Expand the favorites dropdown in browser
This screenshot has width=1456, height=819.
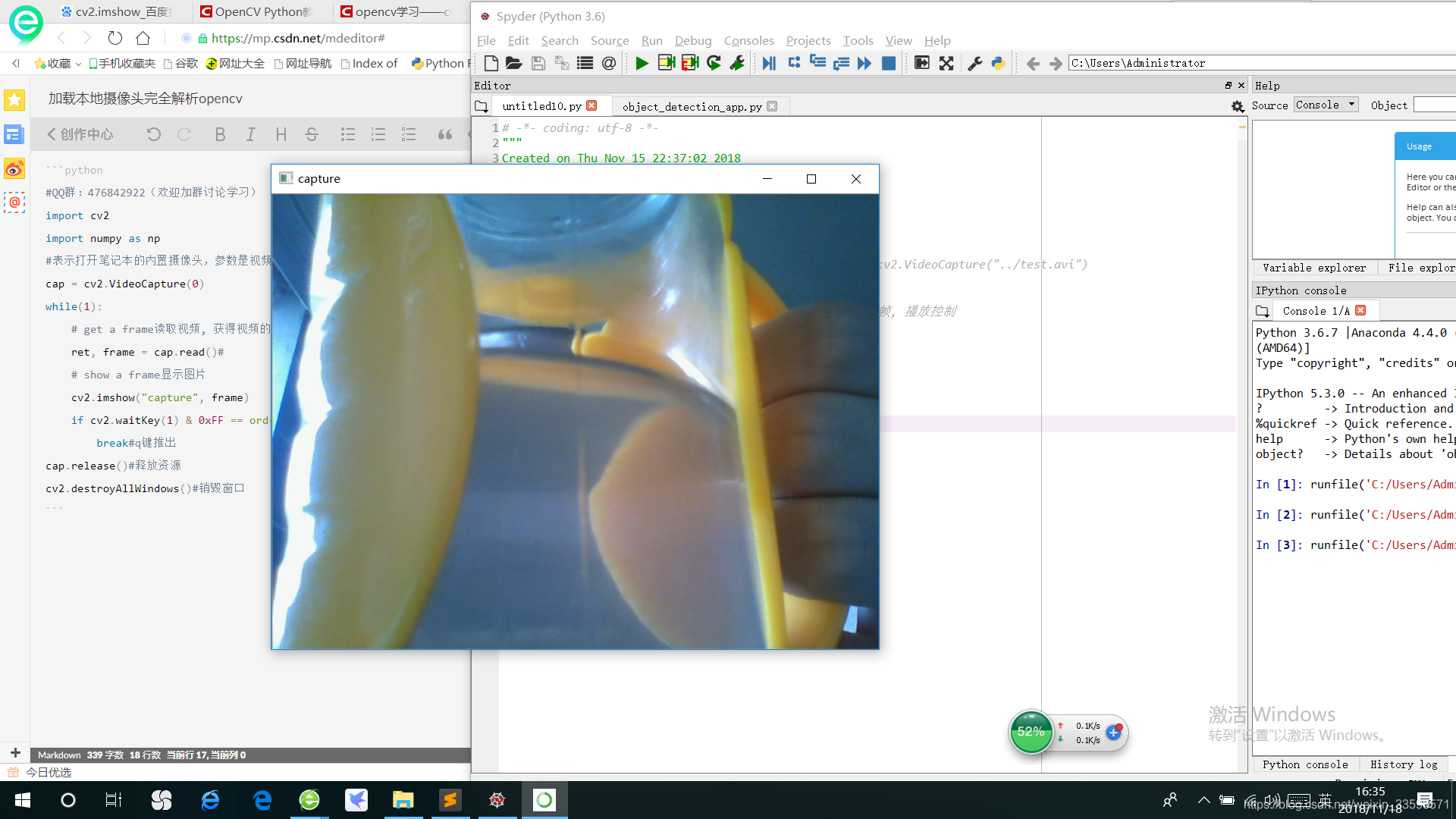coord(78,64)
